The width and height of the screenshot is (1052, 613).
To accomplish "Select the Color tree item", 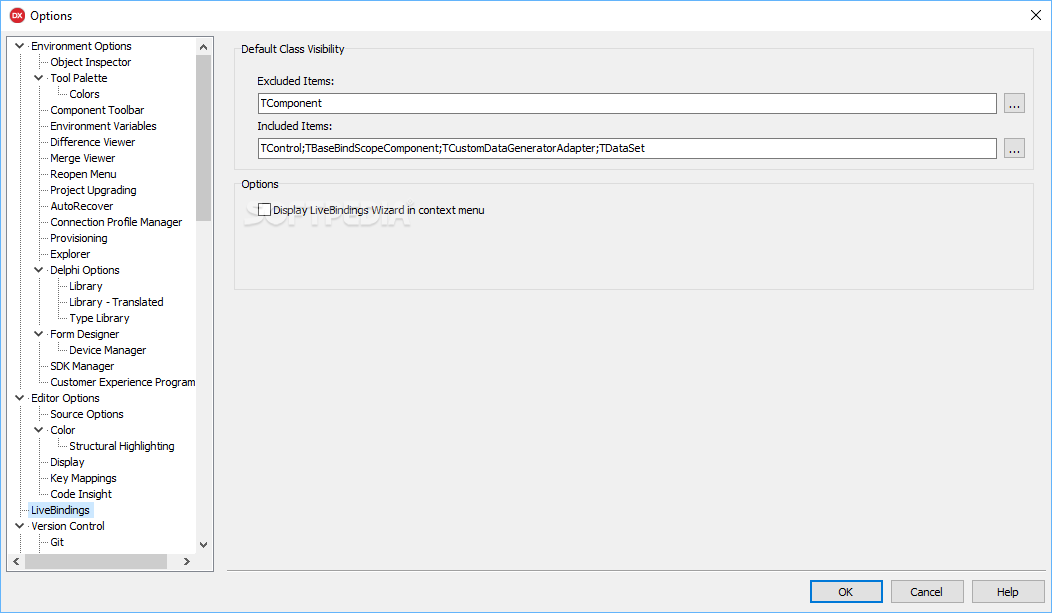I will [x=62, y=431].
